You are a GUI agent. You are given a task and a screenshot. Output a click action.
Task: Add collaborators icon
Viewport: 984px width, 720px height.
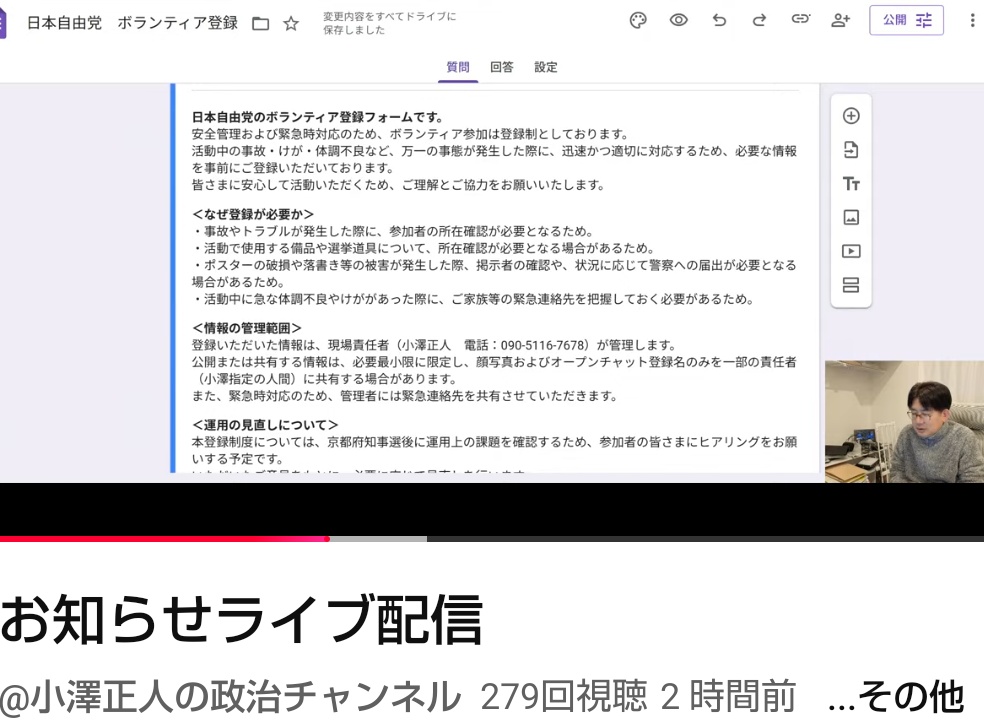840,21
